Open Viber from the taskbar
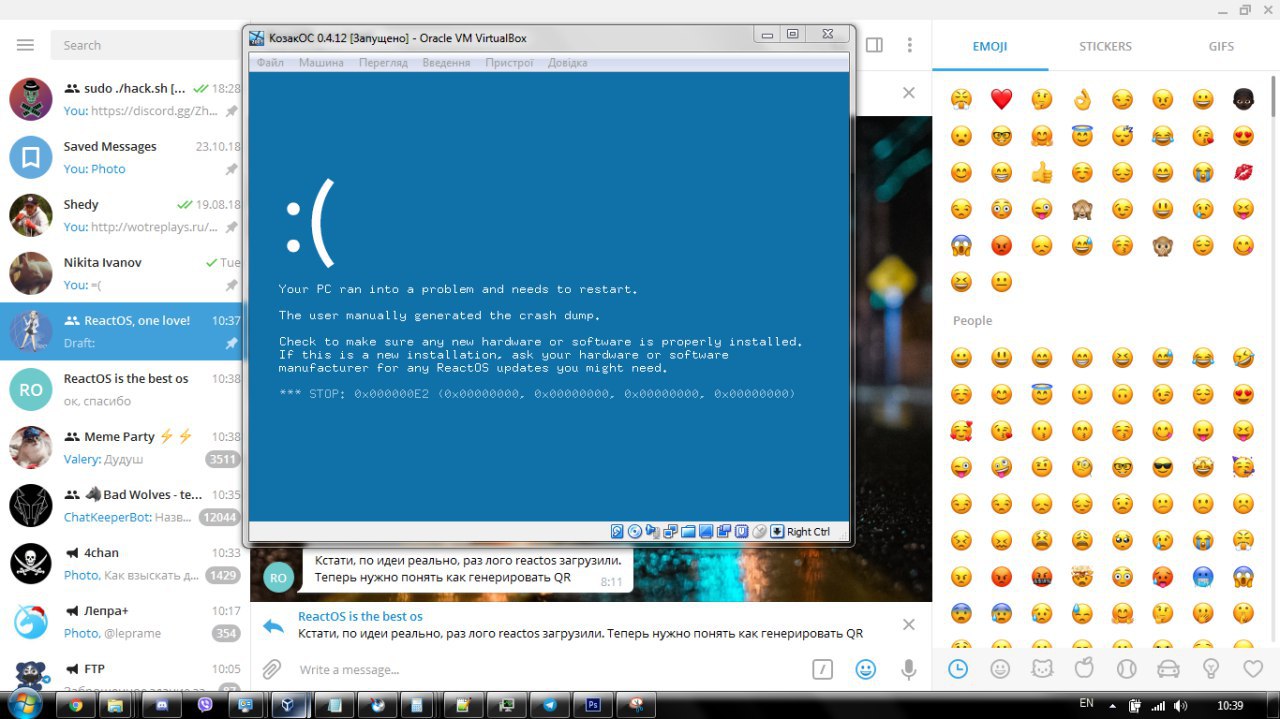The image size is (1280, 719). (x=205, y=705)
